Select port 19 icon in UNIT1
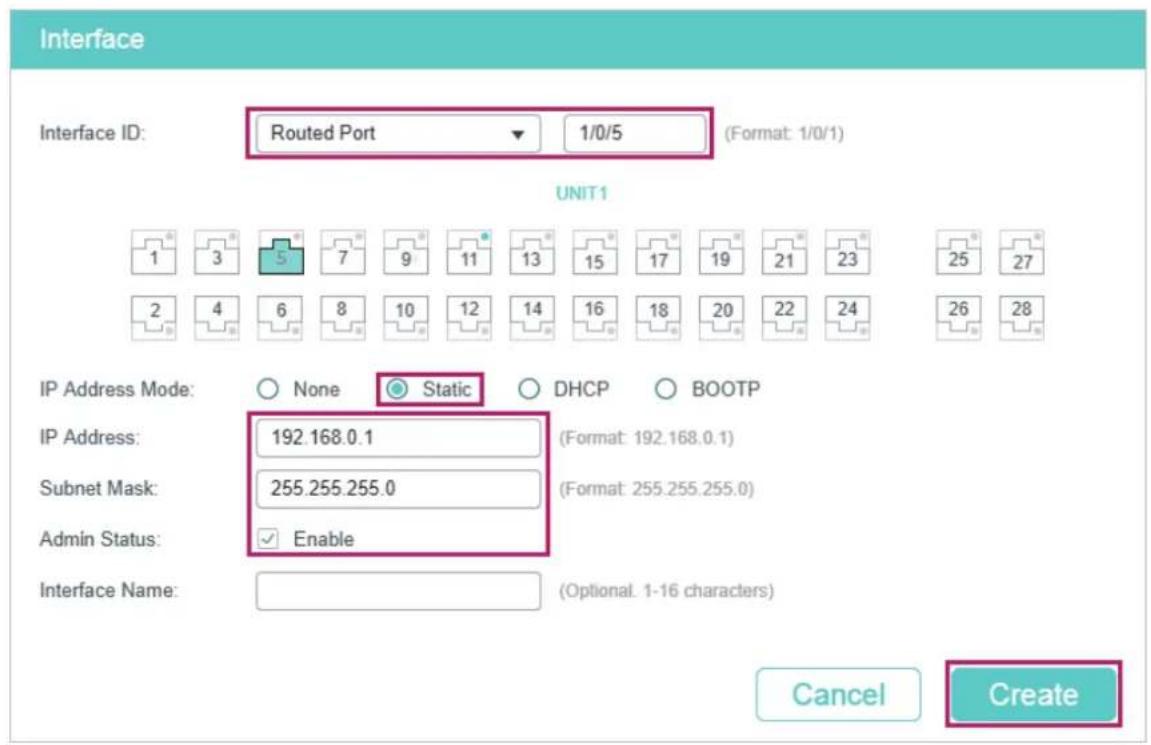 722,252
